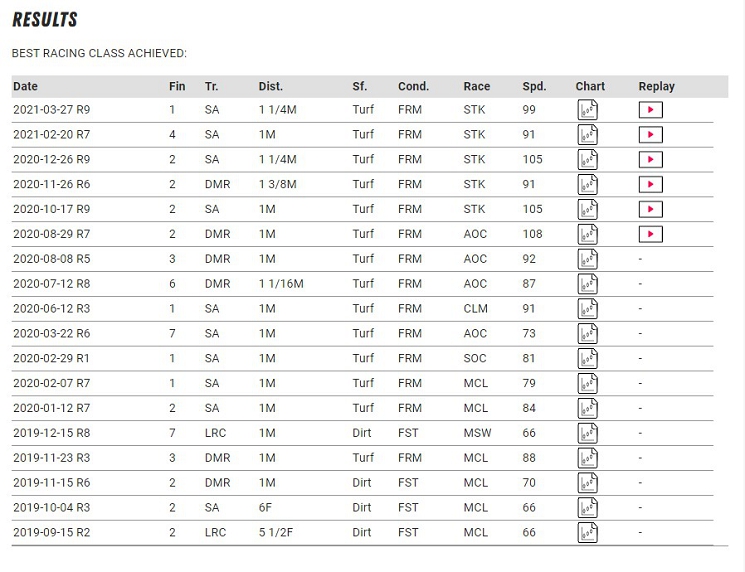
Task: Play replay of 2021-03-27 R9 race
Action: click(x=650, y=110)
